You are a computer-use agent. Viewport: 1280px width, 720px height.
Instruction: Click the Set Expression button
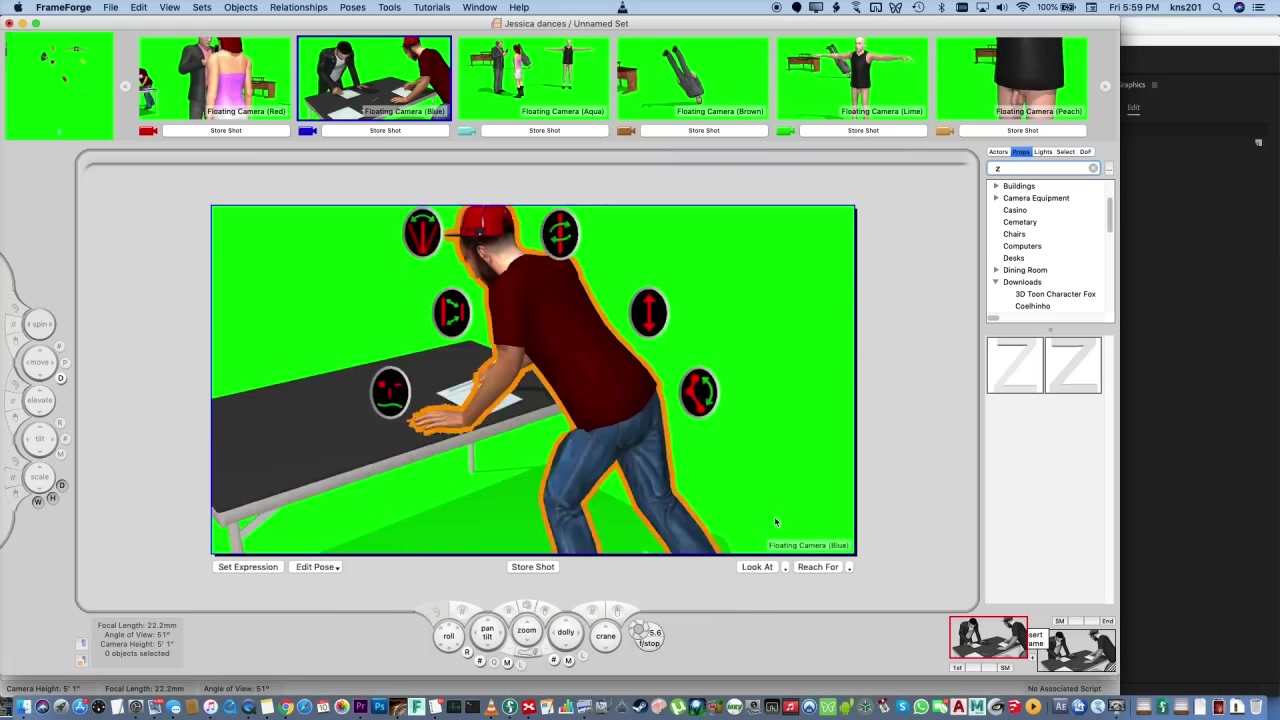click(248, 567)
